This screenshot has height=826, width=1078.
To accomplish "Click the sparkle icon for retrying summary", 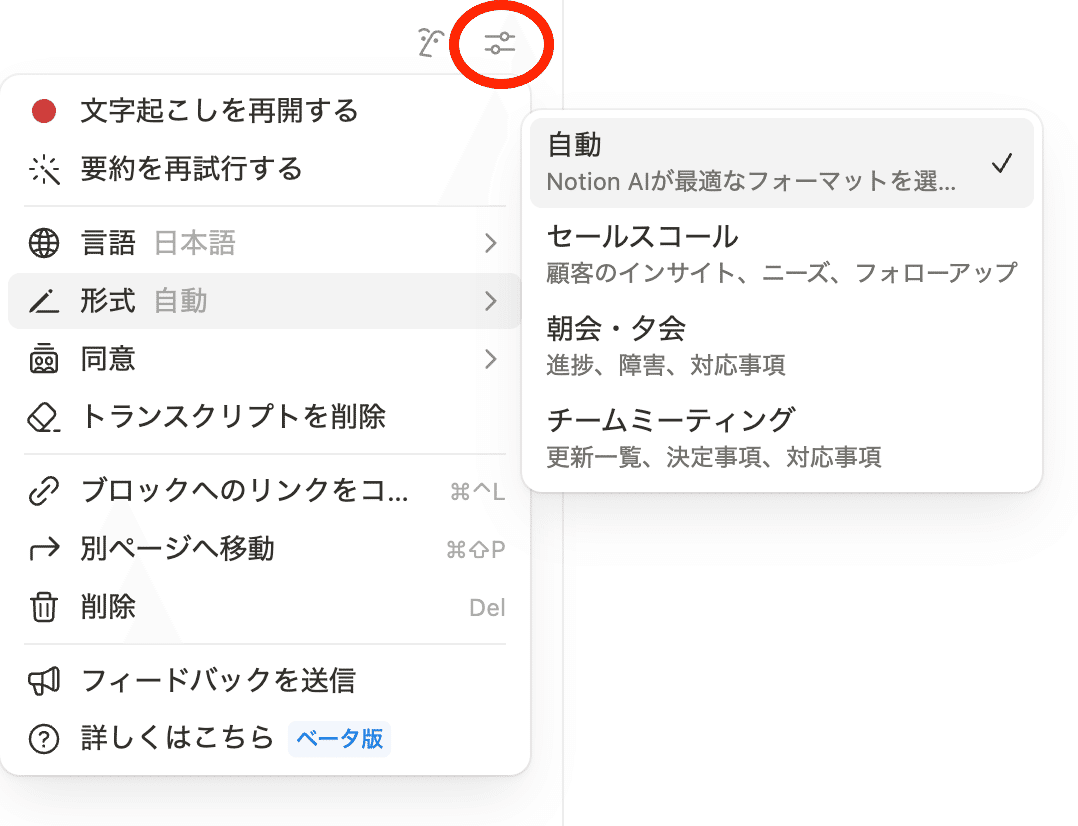I will [44, 170].
